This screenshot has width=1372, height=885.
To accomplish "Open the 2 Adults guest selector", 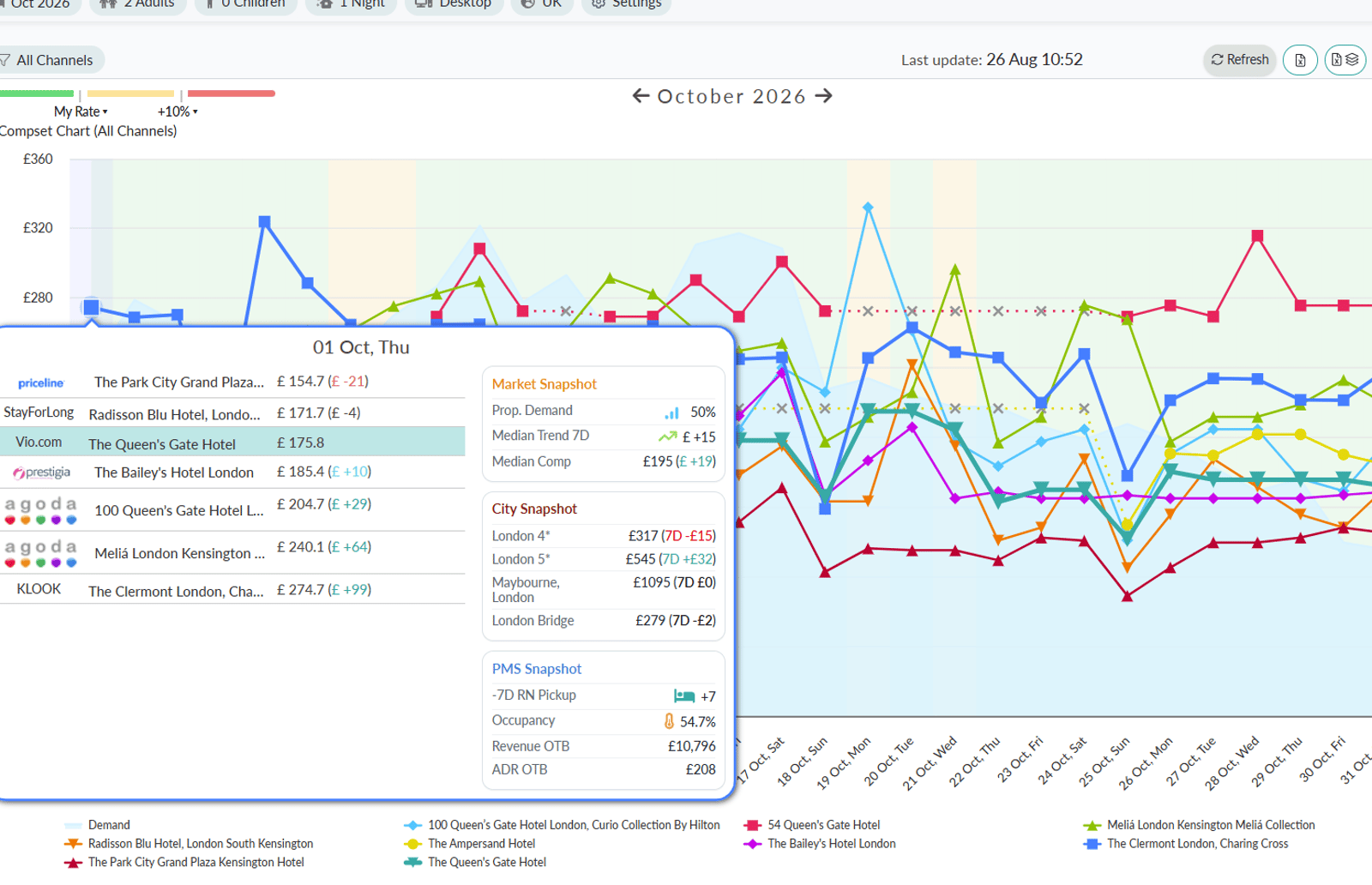I will tap(138, 3).
